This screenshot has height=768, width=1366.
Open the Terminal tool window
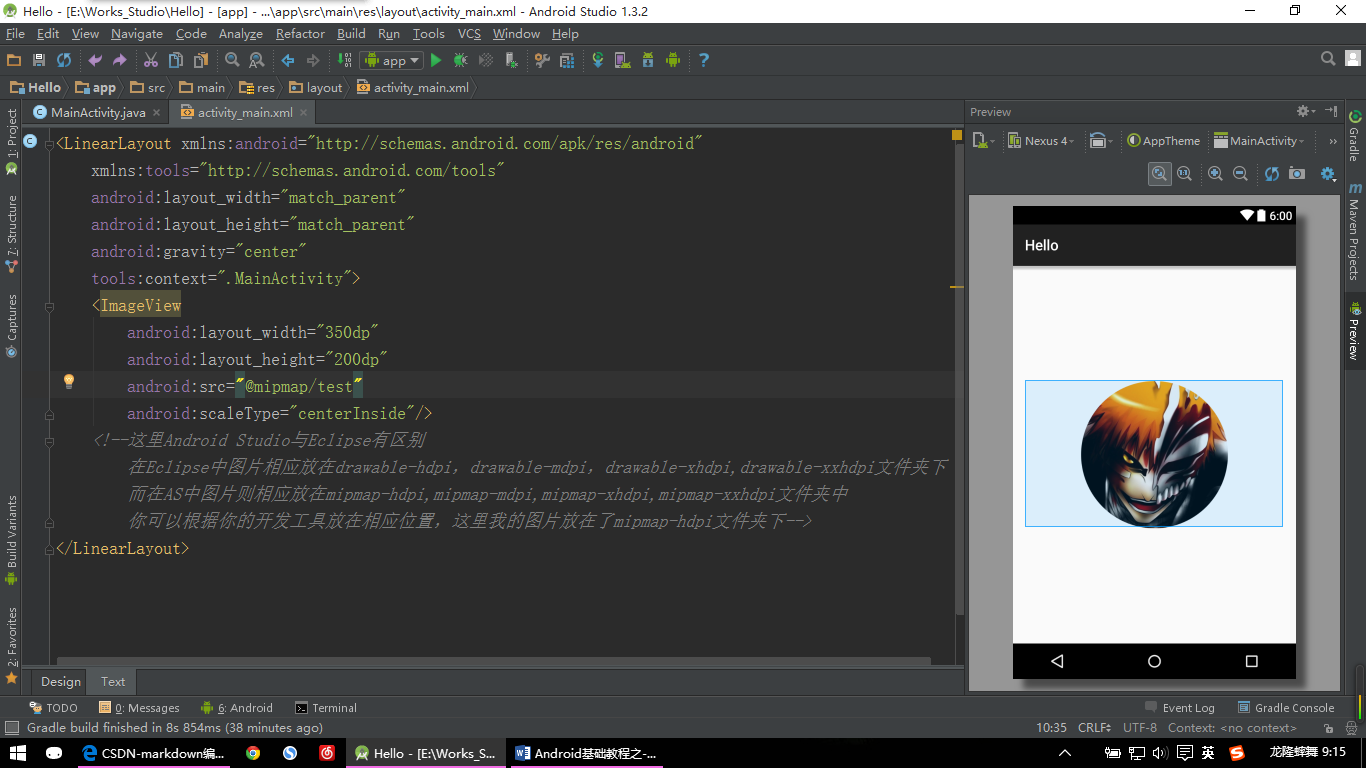(x=326, y=707)
